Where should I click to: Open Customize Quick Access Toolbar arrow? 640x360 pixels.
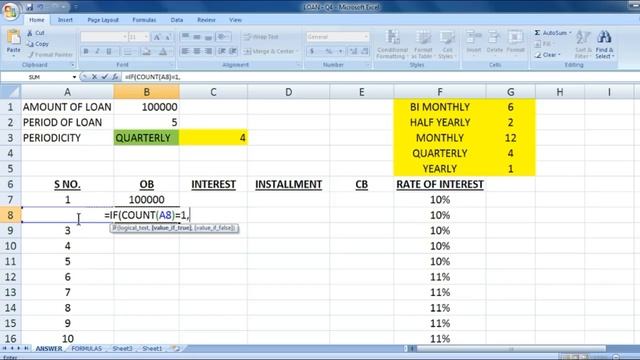pyautogui.click(x=76, y=7)
